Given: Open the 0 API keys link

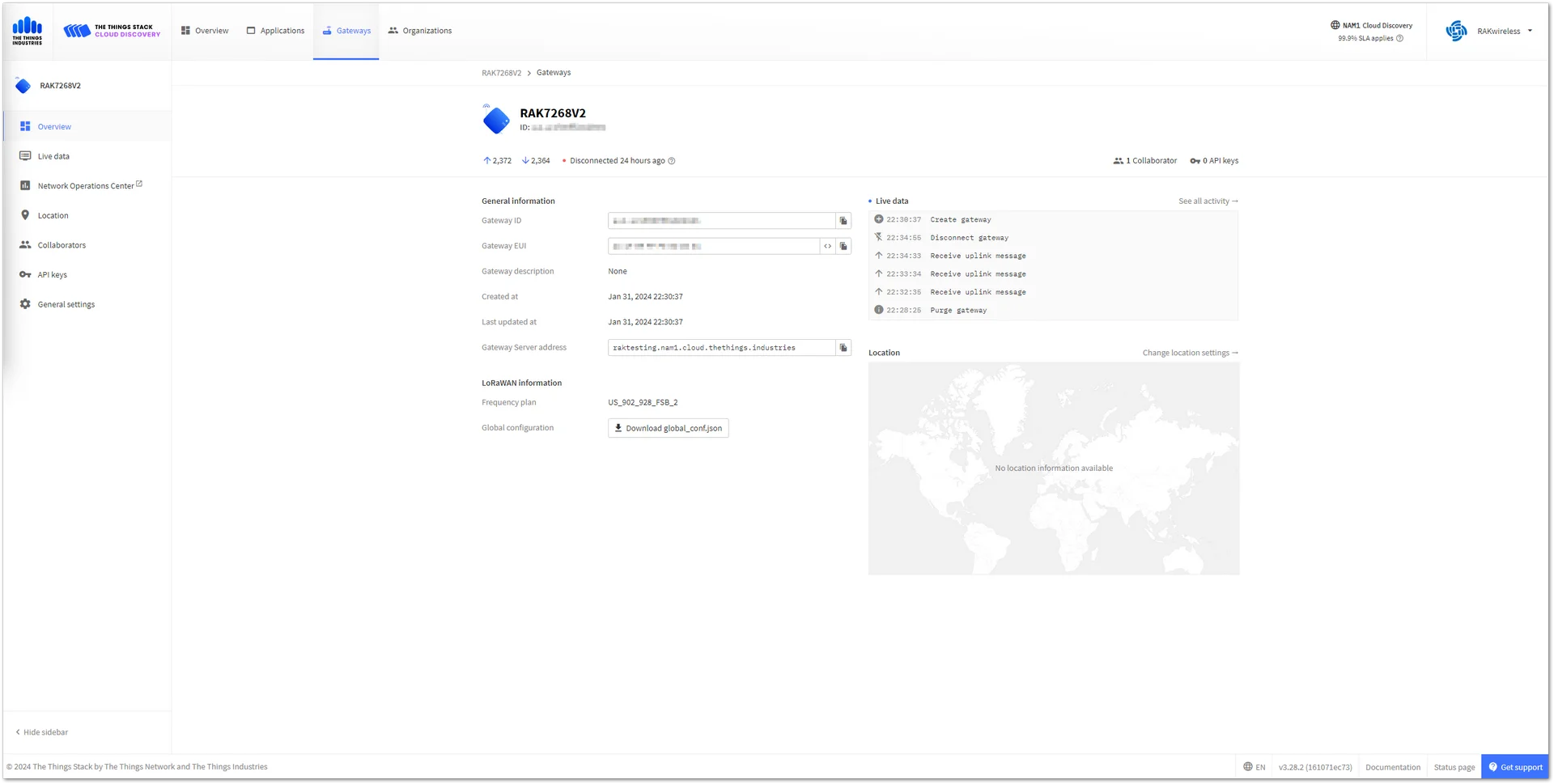Looking at the screenshot, I should (x=1214, y=161).
